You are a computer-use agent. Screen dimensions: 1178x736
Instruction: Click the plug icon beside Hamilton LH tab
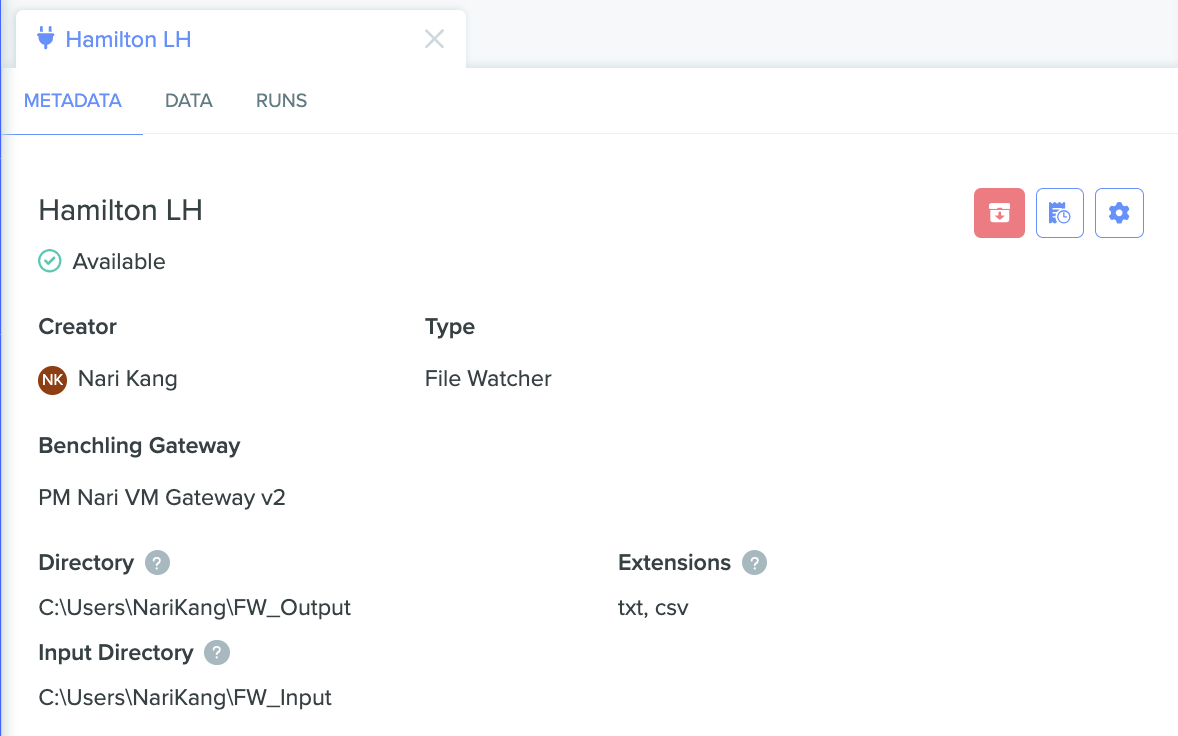click(46, 38)
